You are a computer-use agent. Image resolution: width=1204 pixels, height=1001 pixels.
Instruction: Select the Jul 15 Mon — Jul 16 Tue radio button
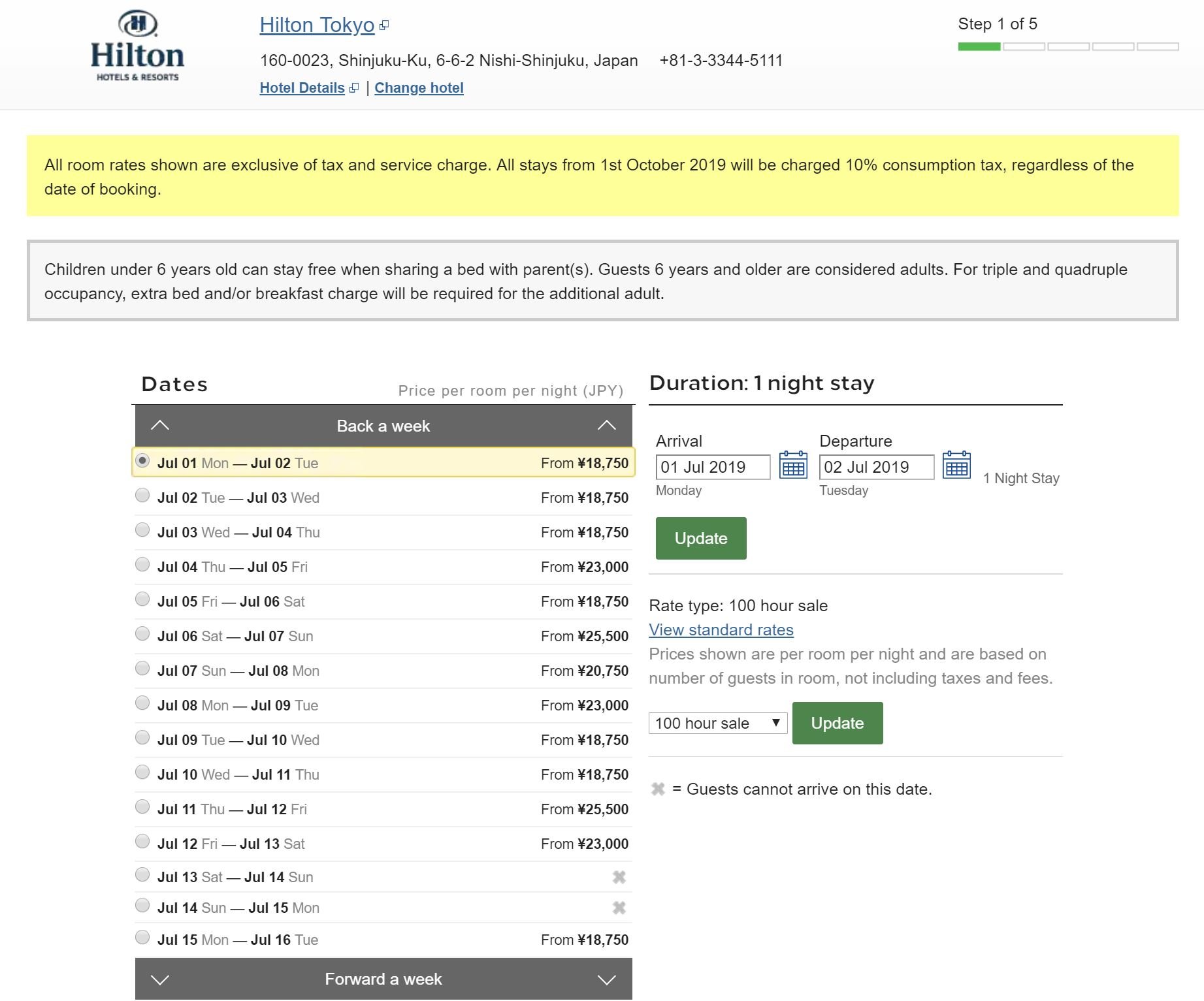point(142,937)
